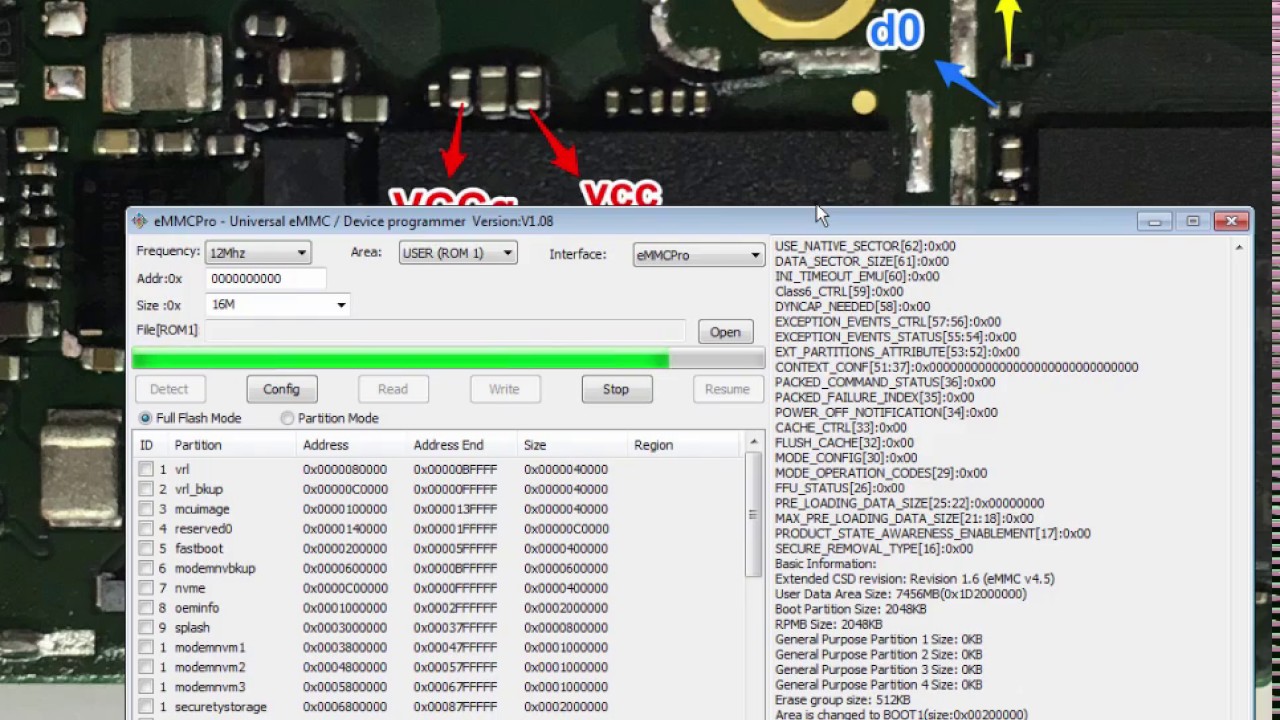Click size 0x0002000000 of oeminfo row
This screenshot has width=1280, height=720.
[566, 608]
